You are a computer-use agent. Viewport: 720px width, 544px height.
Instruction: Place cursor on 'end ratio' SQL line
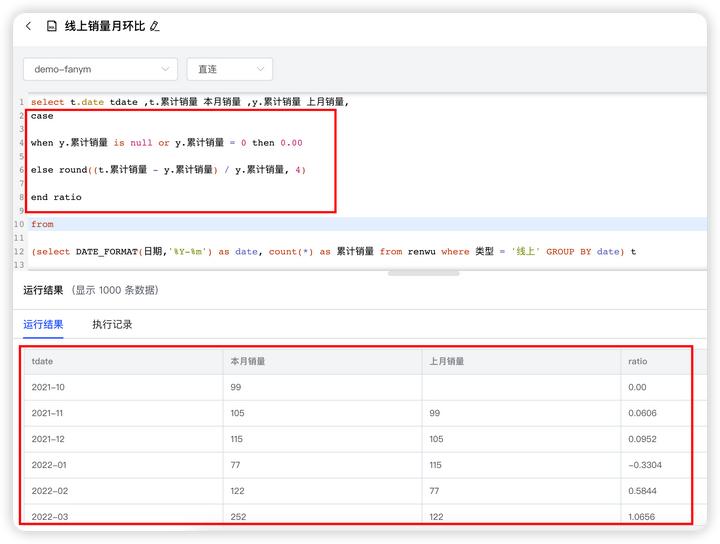56,197
